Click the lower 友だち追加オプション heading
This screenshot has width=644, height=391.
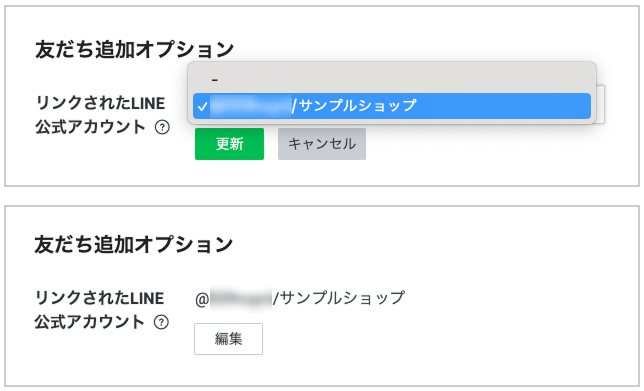[133, 245]
